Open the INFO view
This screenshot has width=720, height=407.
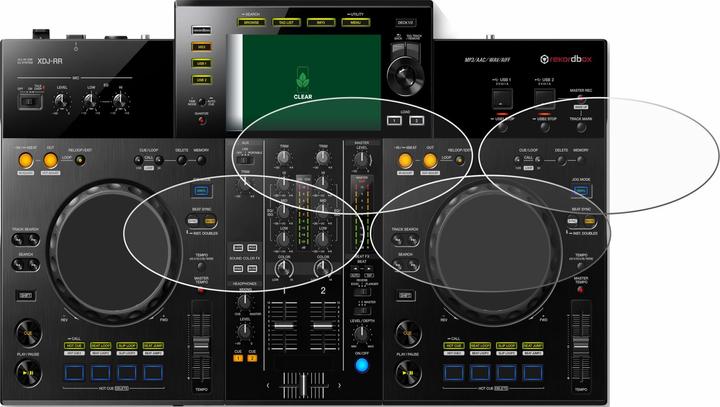321,22
